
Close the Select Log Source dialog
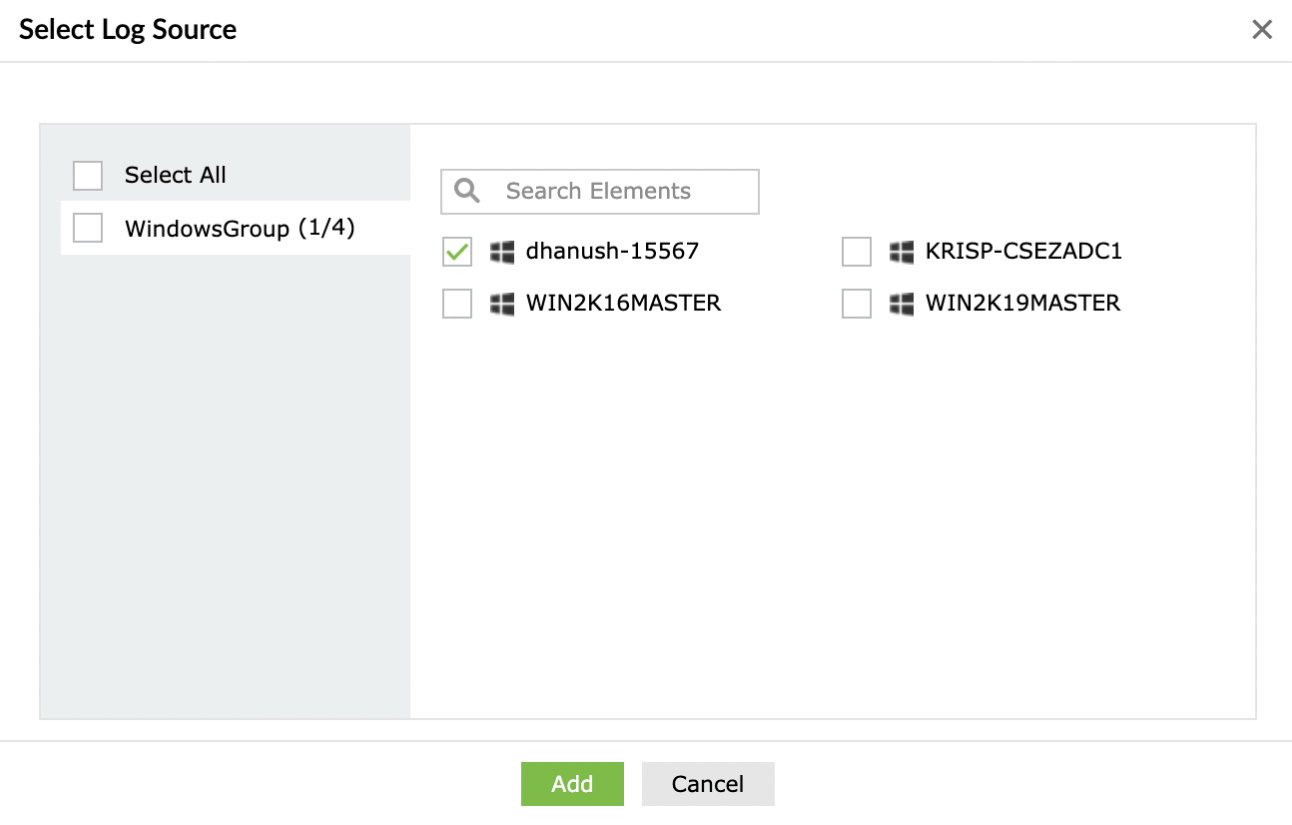tap(1263, 30)
